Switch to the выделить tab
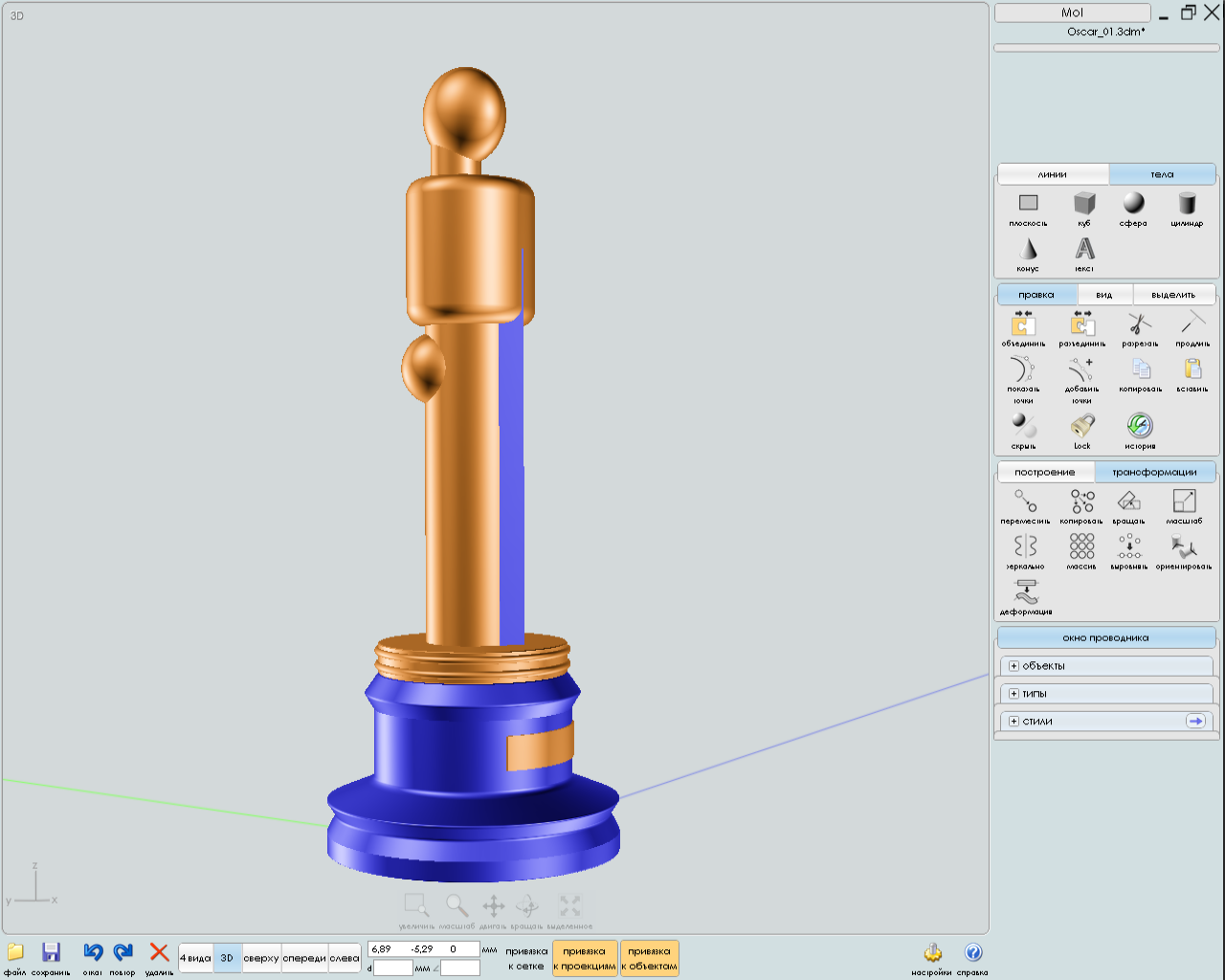The height and width of the screenshot is (980, 1225). [x=1173, y=295]
